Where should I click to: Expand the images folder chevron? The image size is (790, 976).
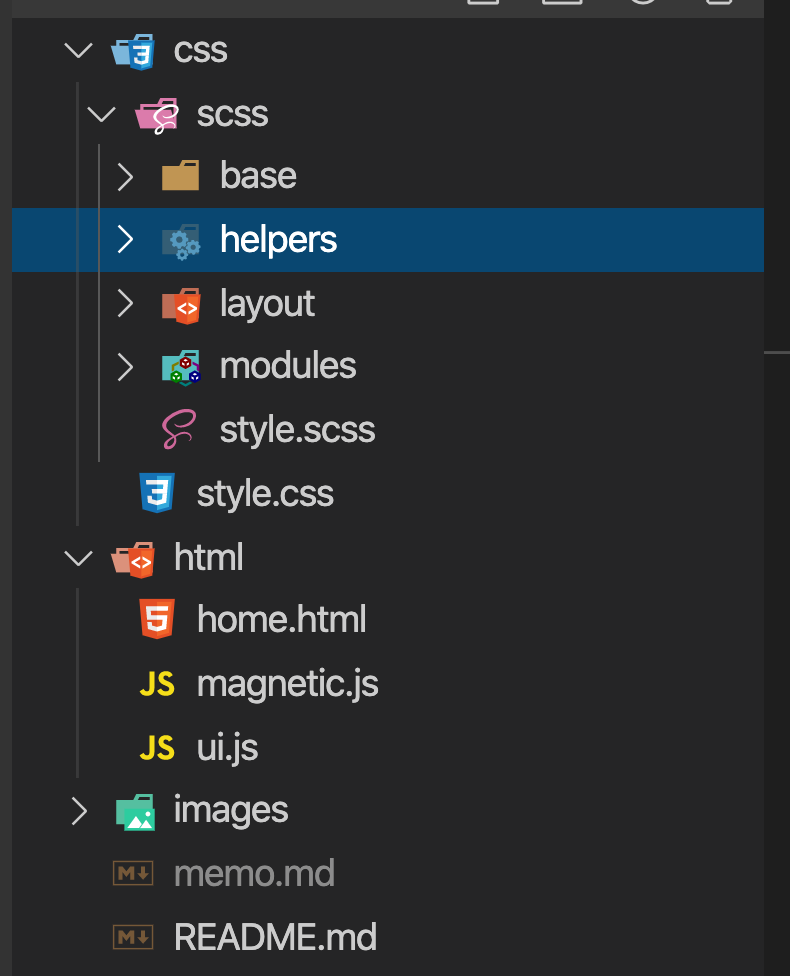(79, 811)
